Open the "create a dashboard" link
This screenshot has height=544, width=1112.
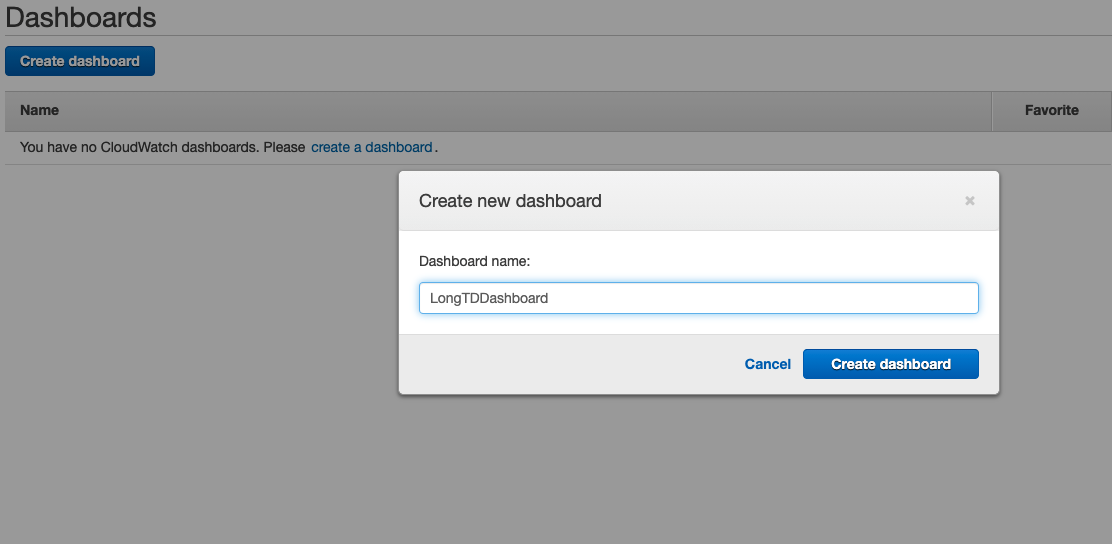coord(371,147)
